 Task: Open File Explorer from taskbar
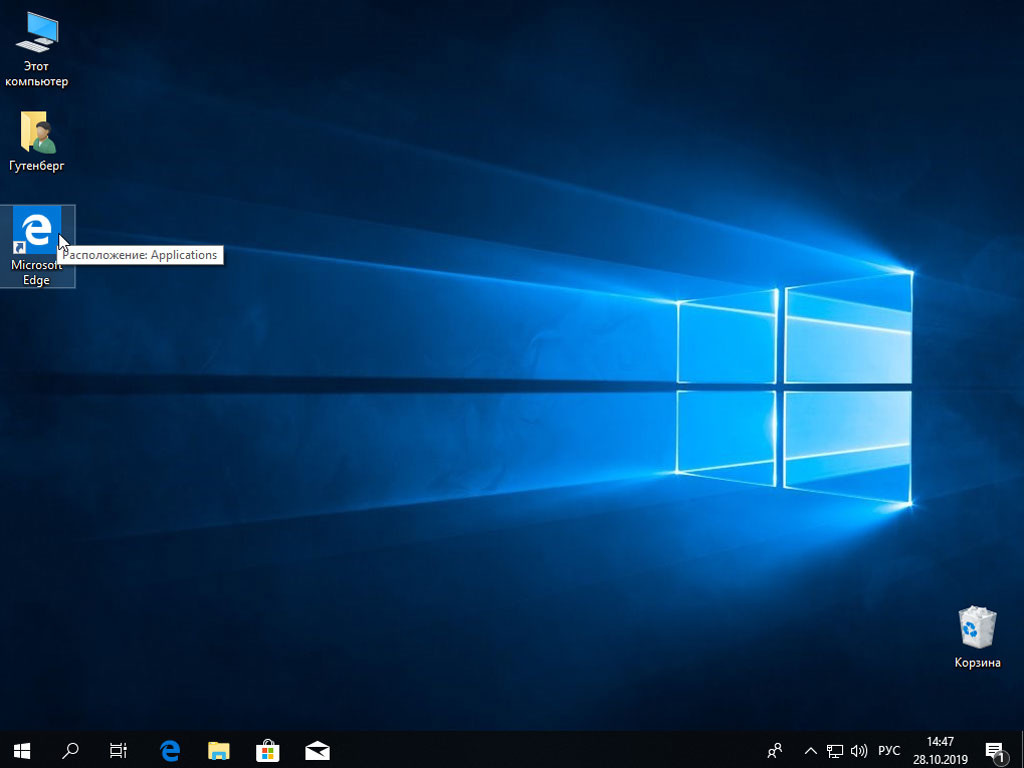219,750
